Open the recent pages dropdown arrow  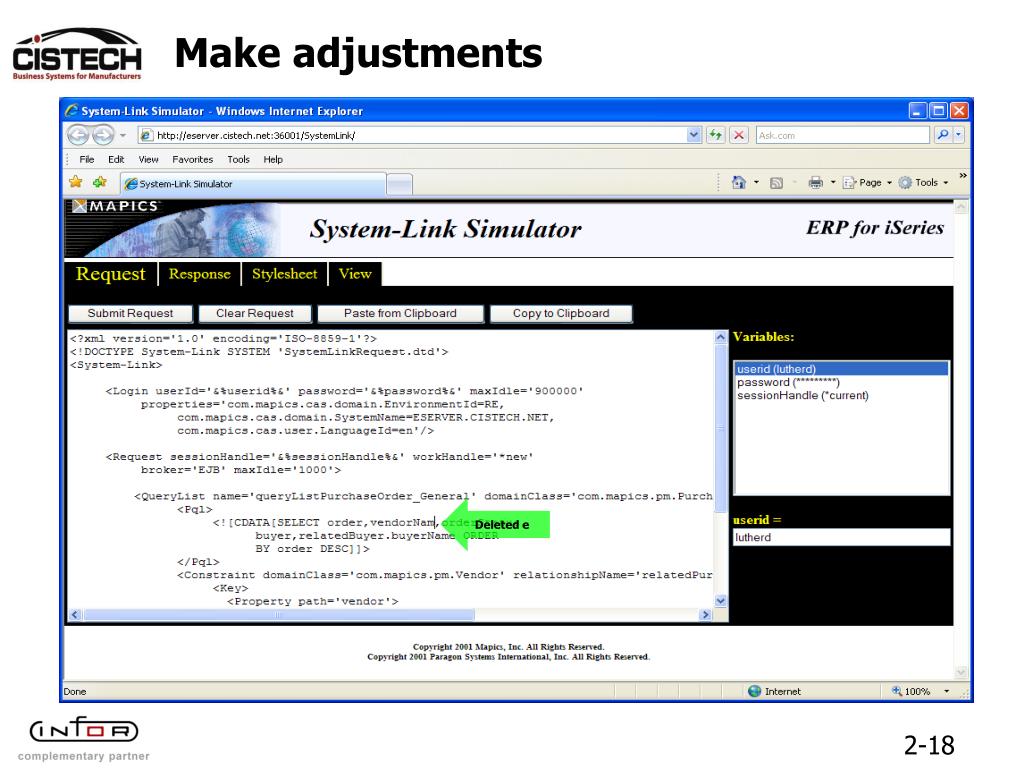(x=123, y=135)
